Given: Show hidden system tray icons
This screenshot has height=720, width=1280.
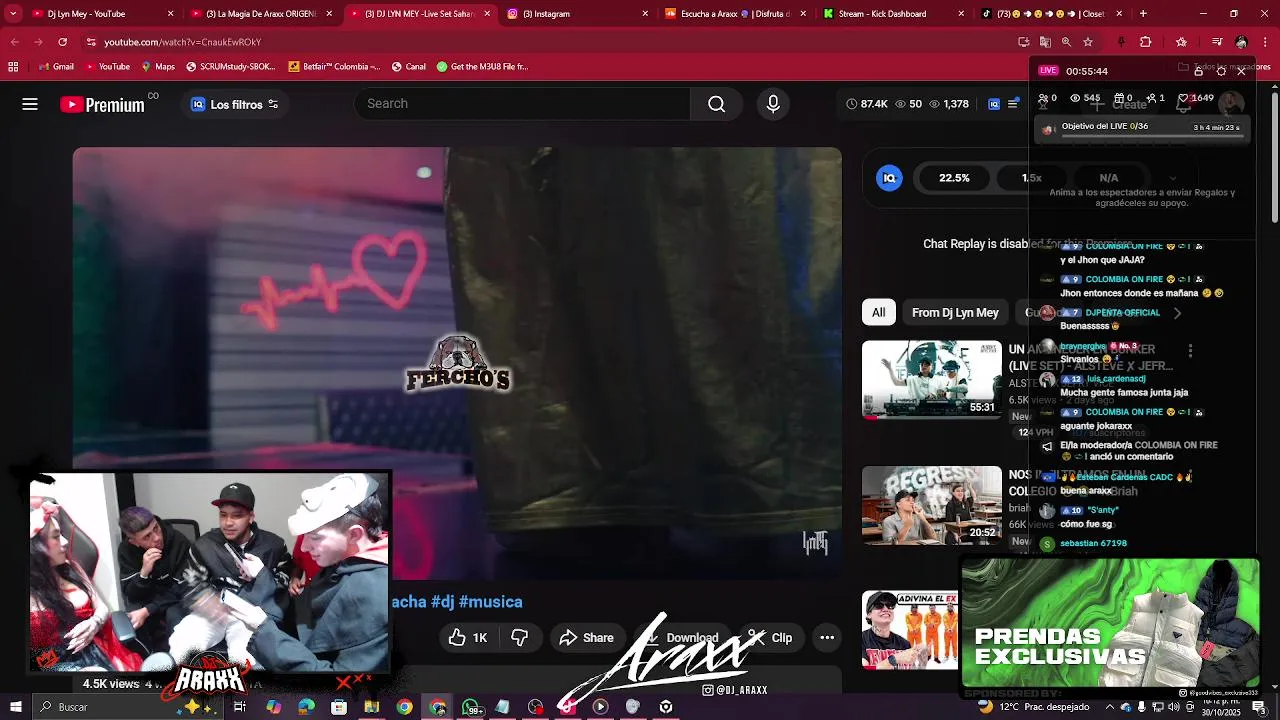Looking at the screenshot, I should pos(1108,707).
